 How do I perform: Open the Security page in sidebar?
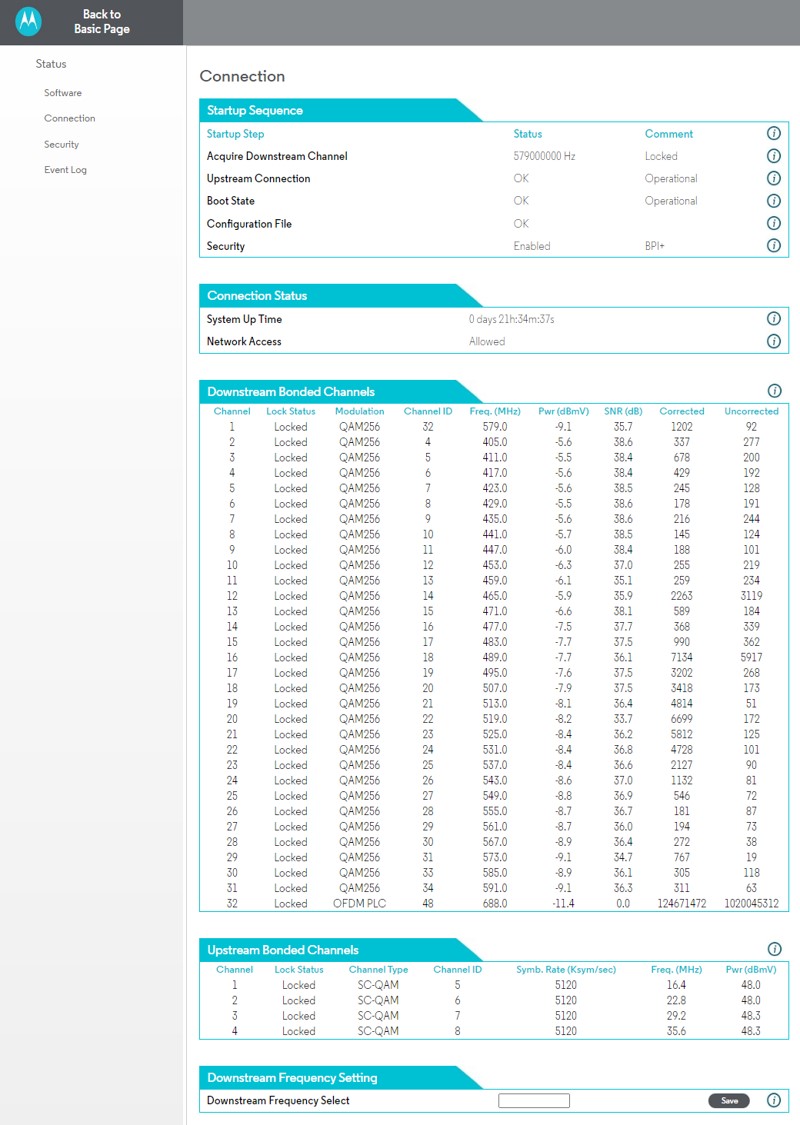click(x=61, y=144)
